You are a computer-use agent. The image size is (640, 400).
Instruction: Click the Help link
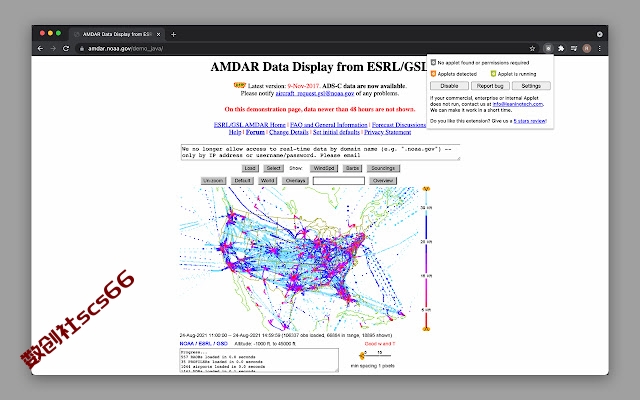click(235, 132)
